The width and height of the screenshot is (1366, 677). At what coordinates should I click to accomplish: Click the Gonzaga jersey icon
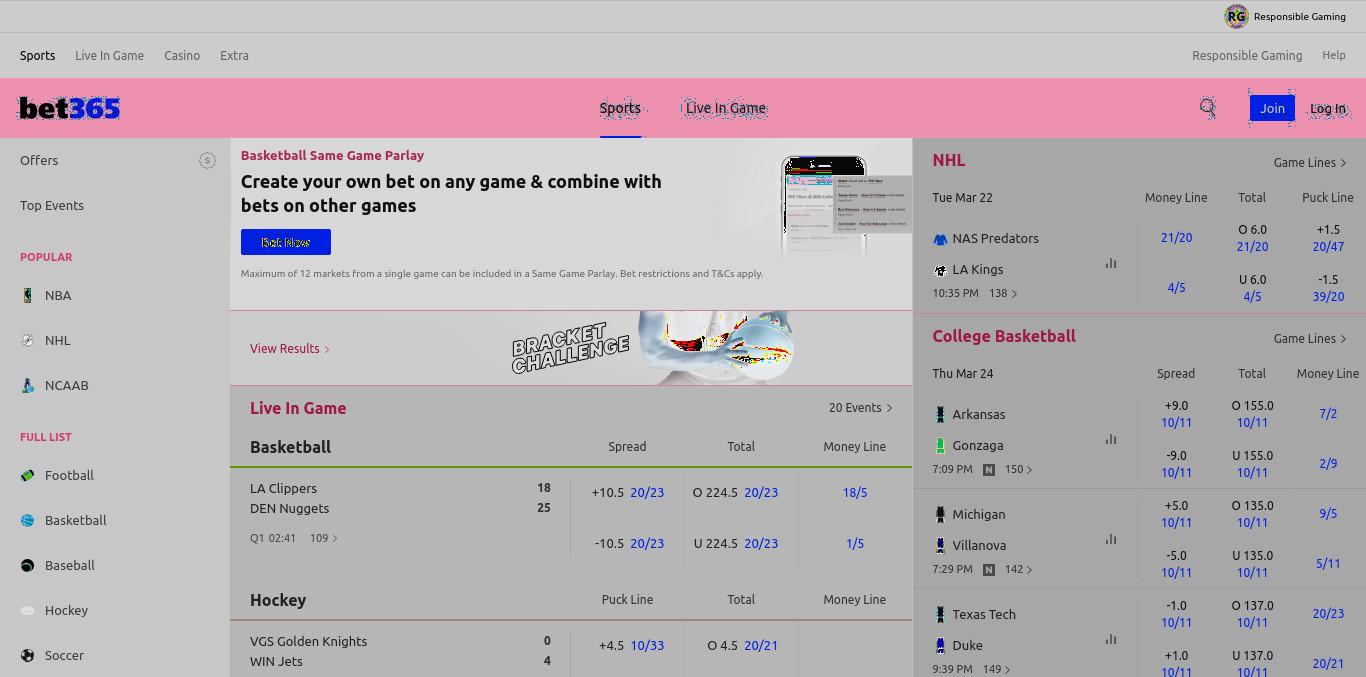point(940,445)
